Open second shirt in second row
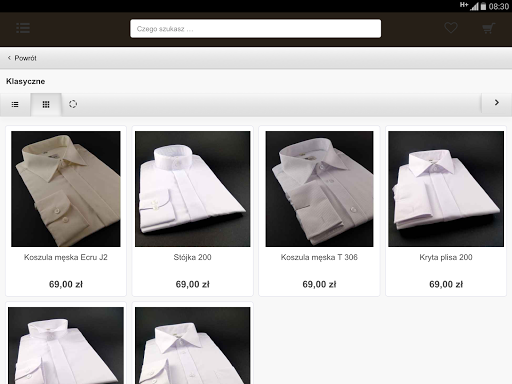 [193, 345]
